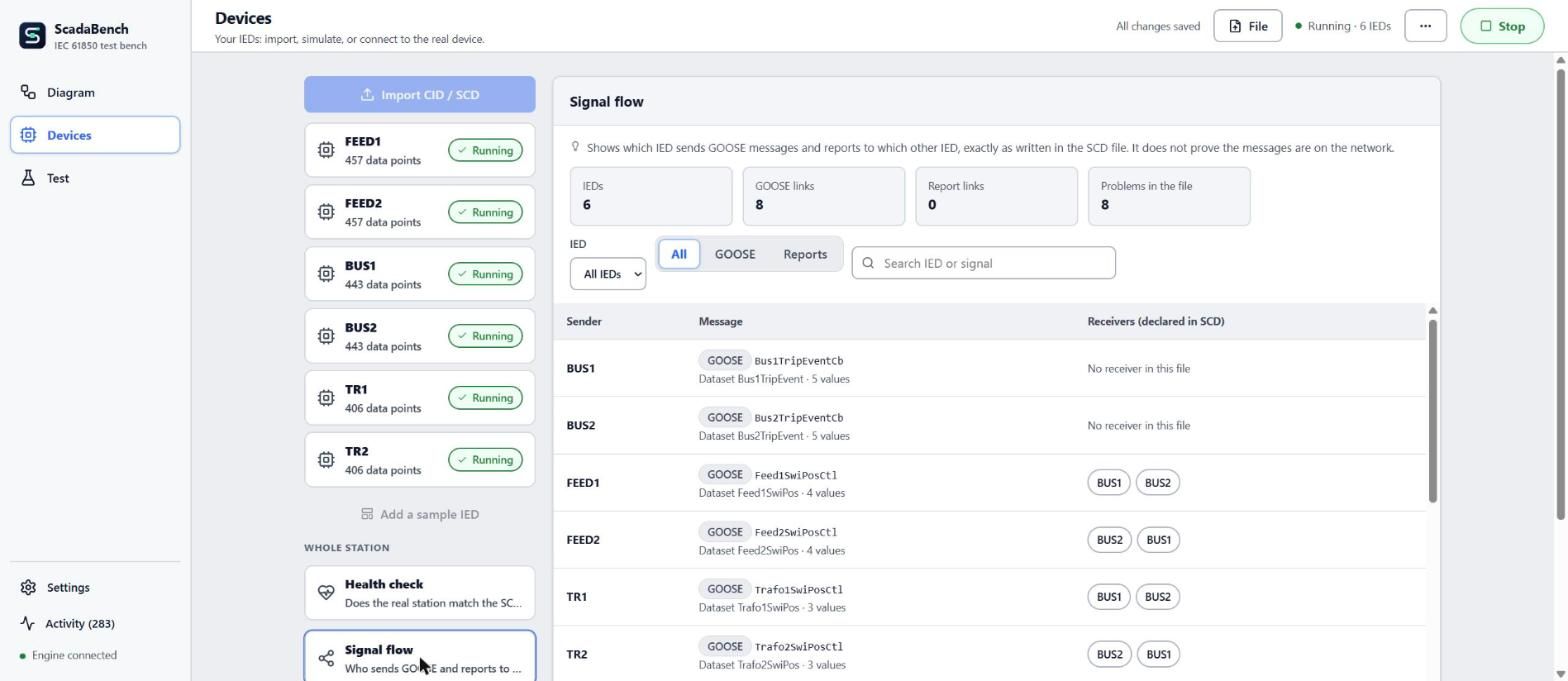
Task: Click the Signal flow share icon
Action: pyautogui.click(x=326, y=658)
